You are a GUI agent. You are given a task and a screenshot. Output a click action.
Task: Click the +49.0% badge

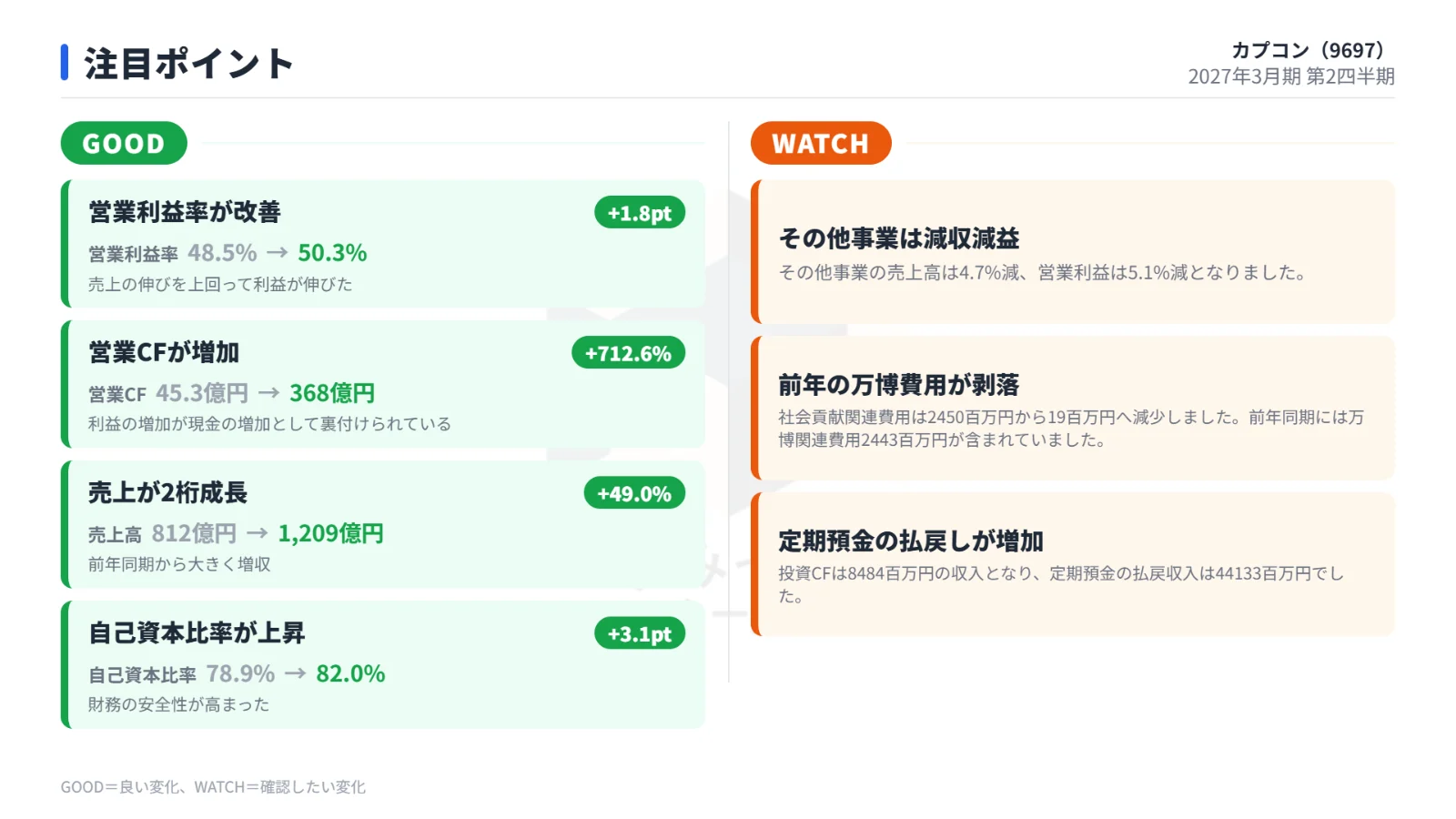pyautogui.click(x=634, y=493)
